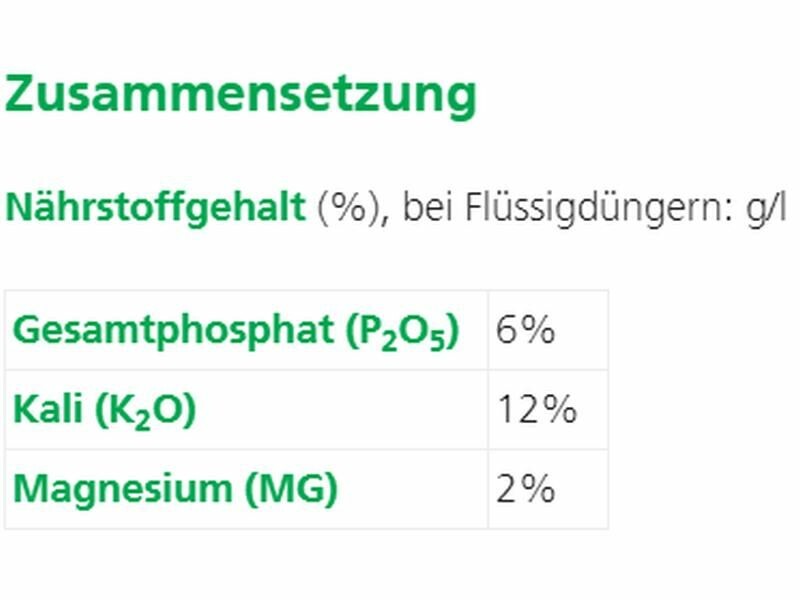Click the percent sign in 12%
Screen dimensions: 800x600
(x=559, y=410)
